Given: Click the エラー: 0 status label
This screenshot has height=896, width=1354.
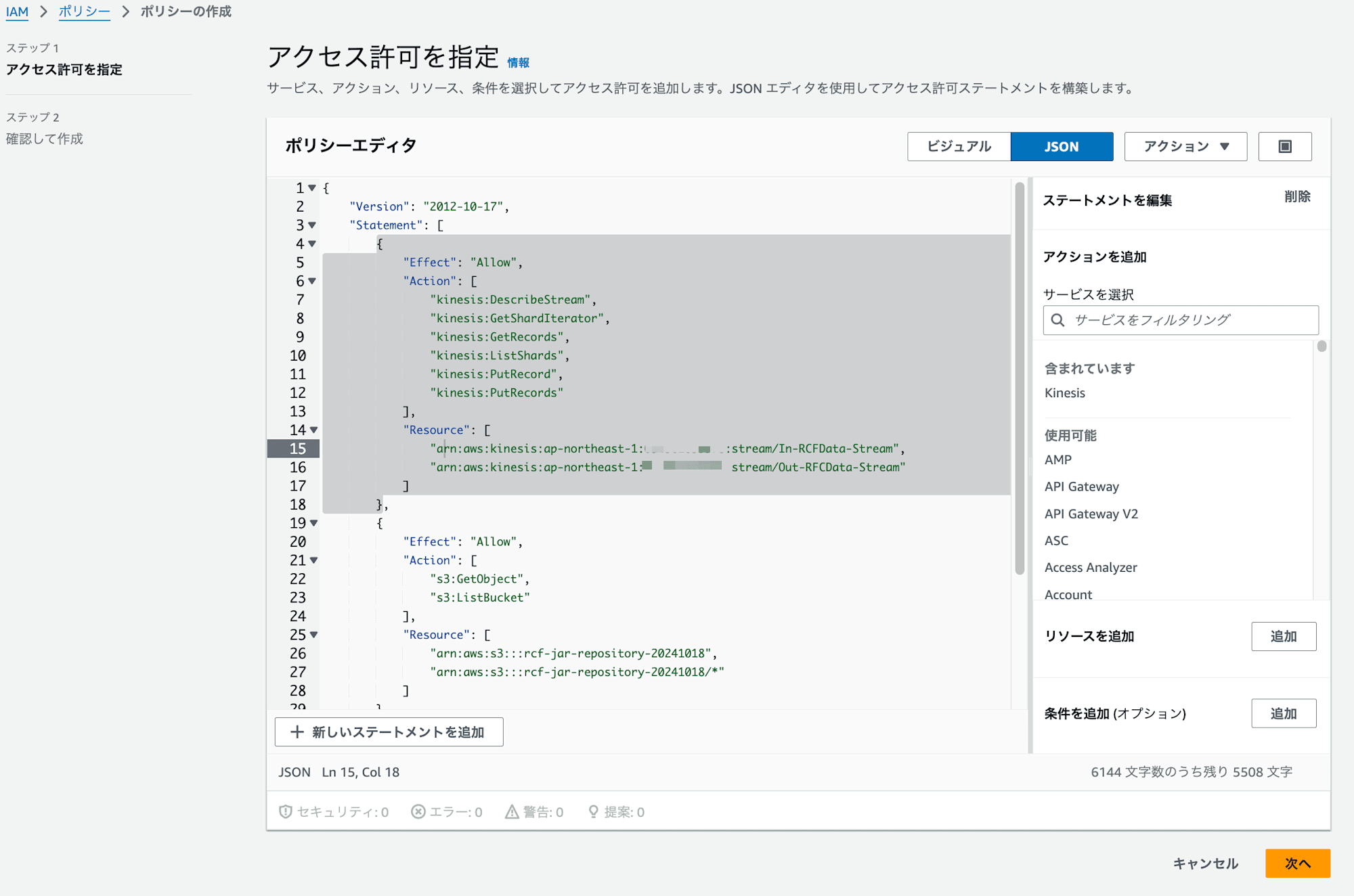Looking at the screenshot, I should (456, 812).
